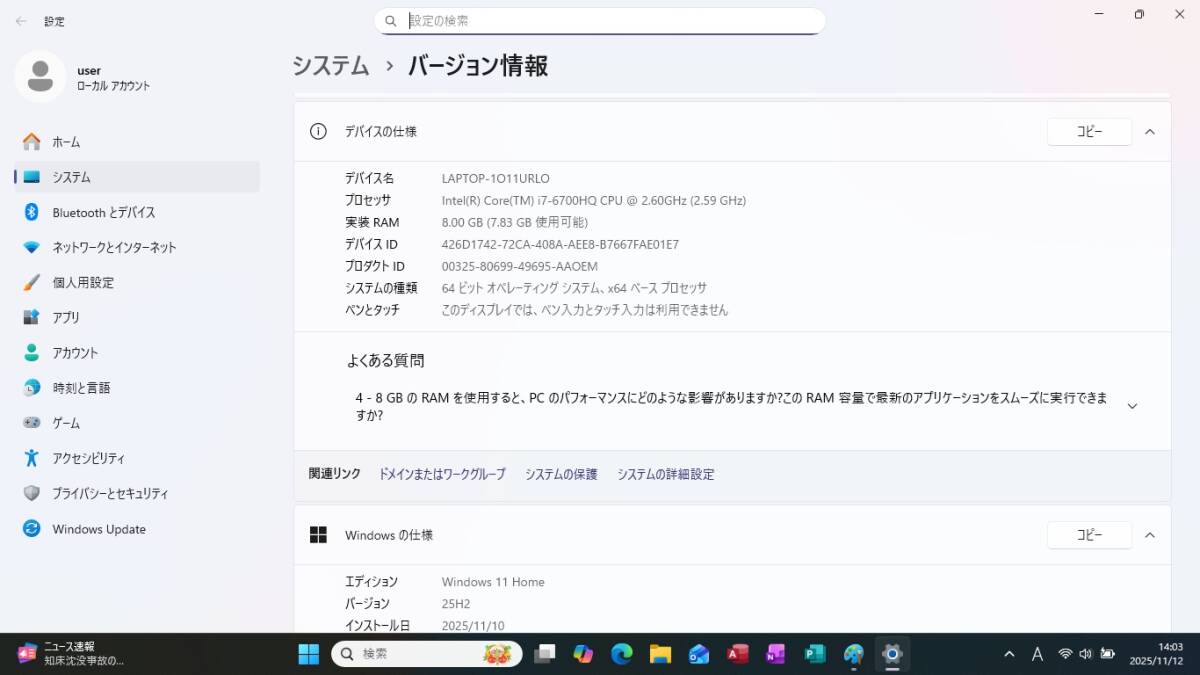
Task: Click the Wi-Fi network tray icon
Action: (1065, 654)
